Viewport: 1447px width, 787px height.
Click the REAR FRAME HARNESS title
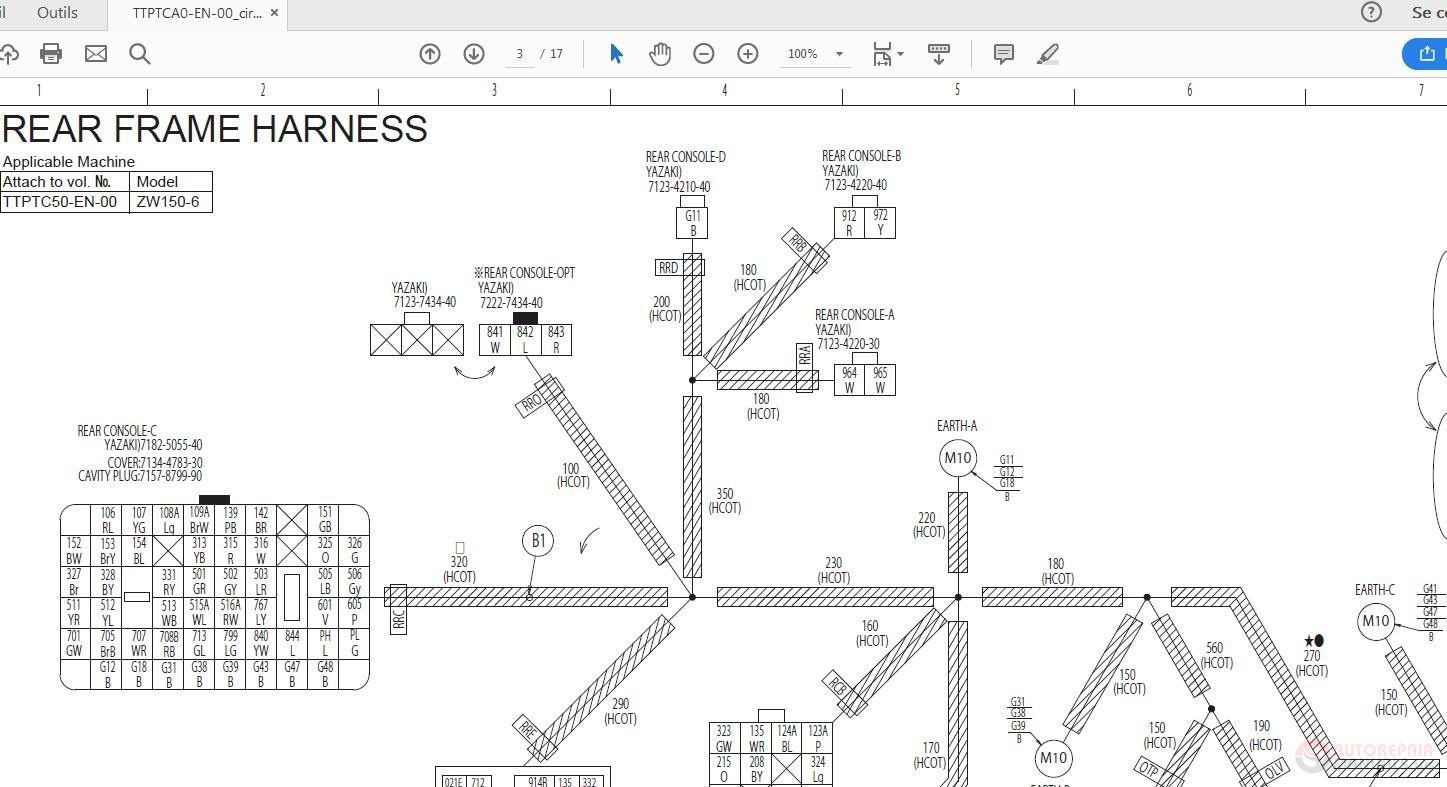coord(215,129)
